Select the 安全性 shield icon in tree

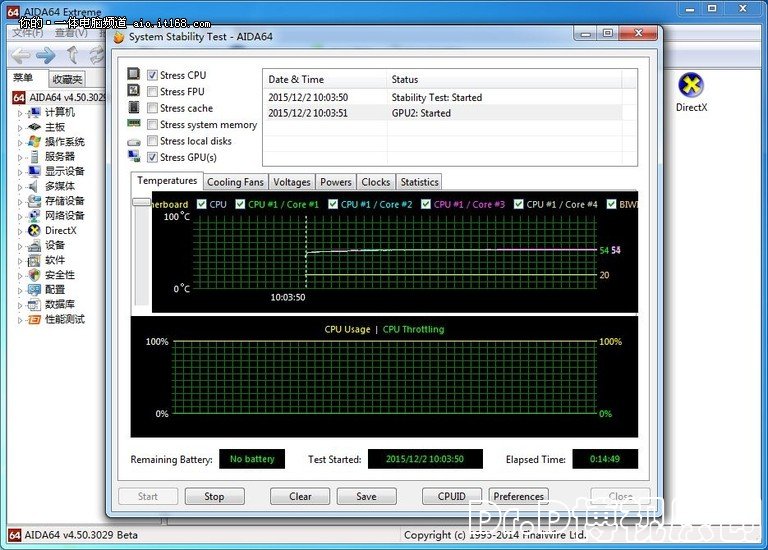34,275
